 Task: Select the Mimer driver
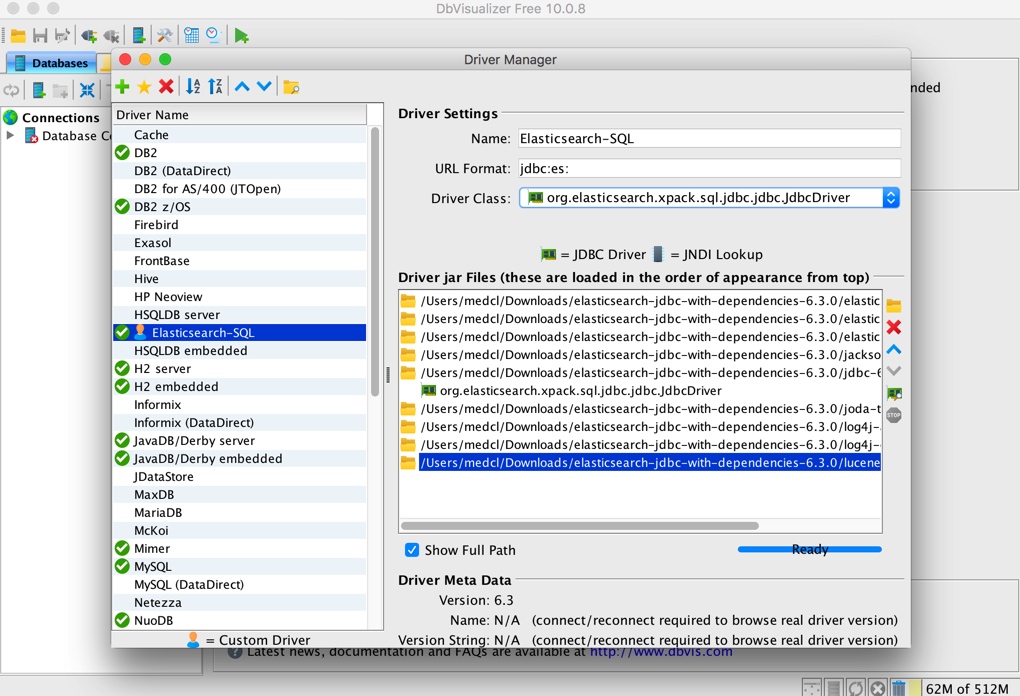coord(239,548)
